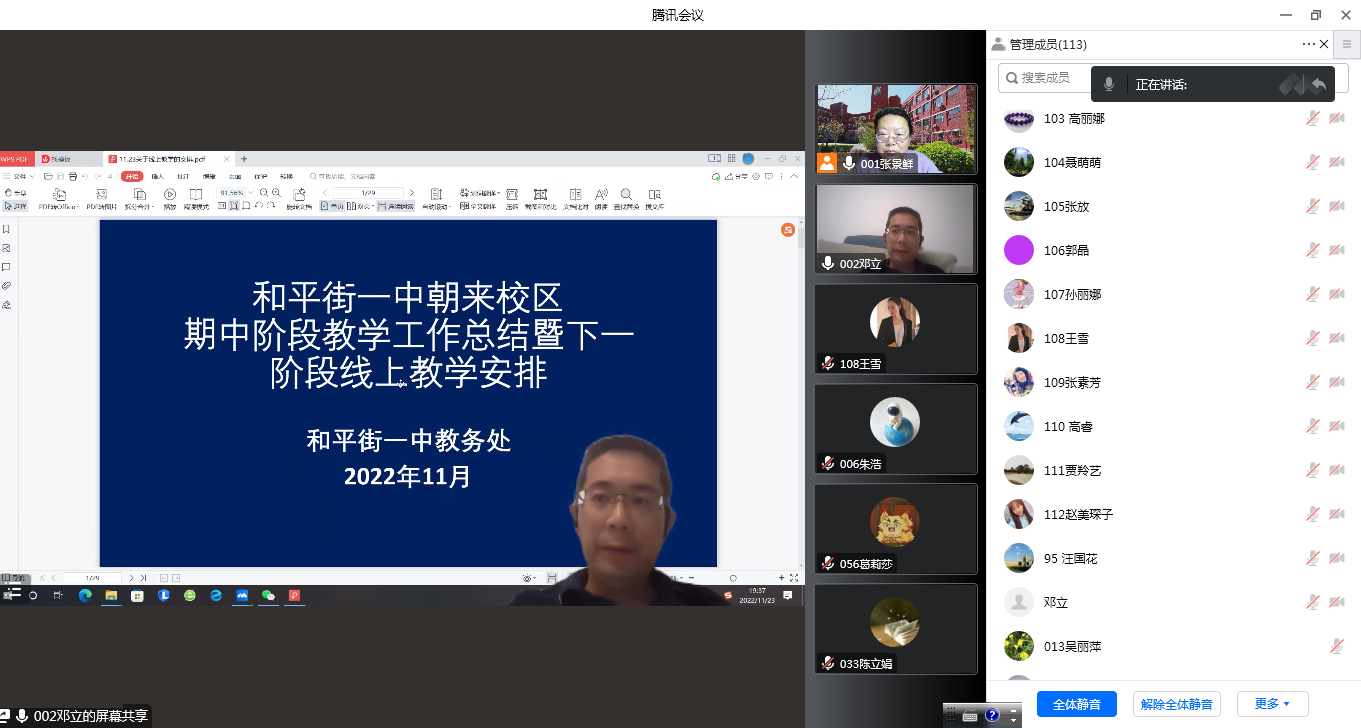Unmute microphone of 013吴丽萍
This screenshot has height=728, width=1361.
tap(1336, 647)
